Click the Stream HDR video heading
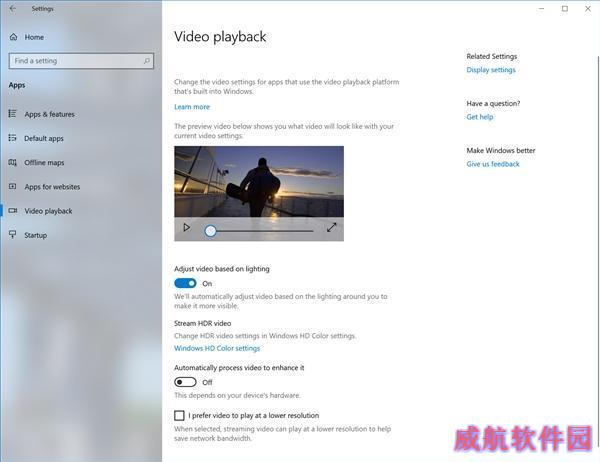 pos(202,323)
